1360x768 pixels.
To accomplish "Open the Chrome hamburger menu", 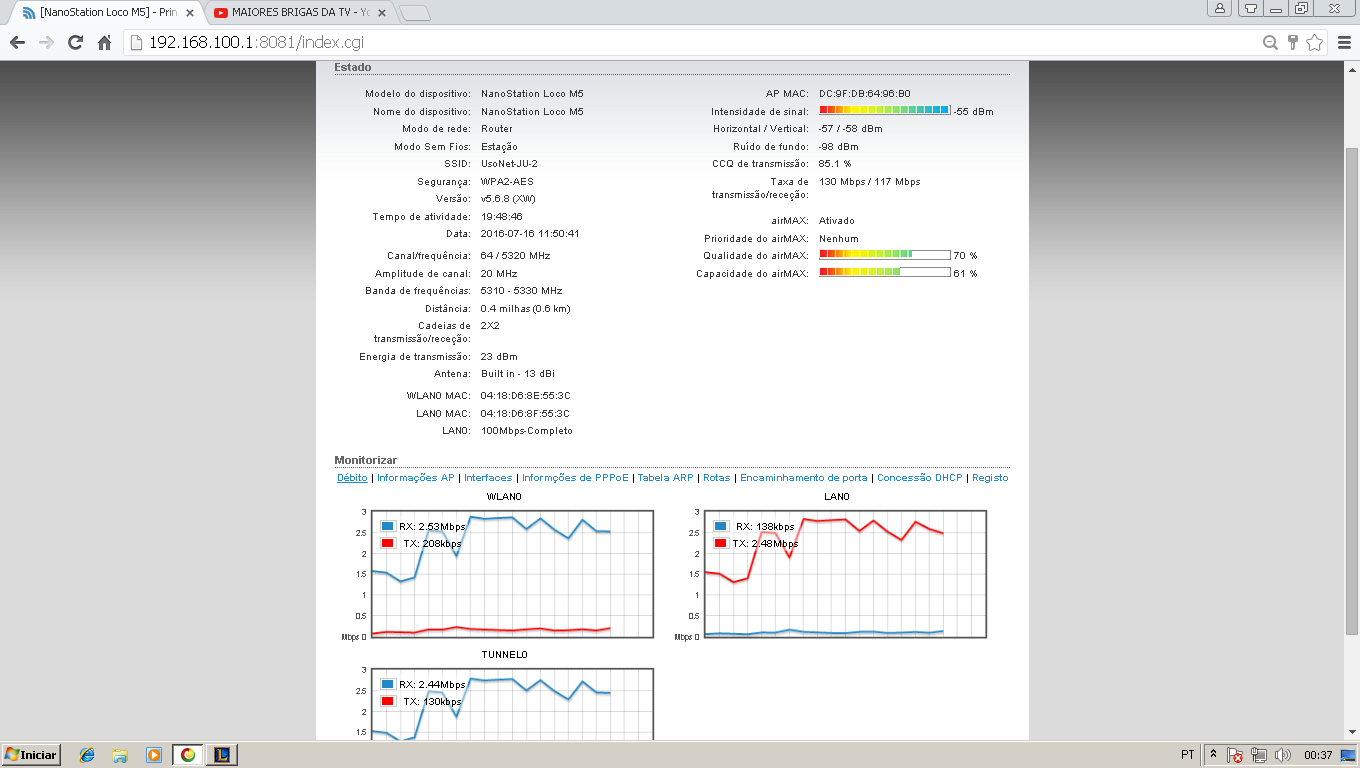I will [x=1342, y=43].
